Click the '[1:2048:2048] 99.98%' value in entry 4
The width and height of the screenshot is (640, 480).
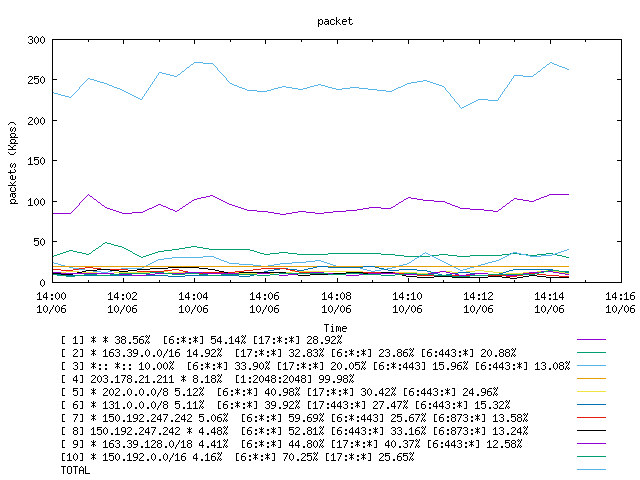click(x=294, y=379)
